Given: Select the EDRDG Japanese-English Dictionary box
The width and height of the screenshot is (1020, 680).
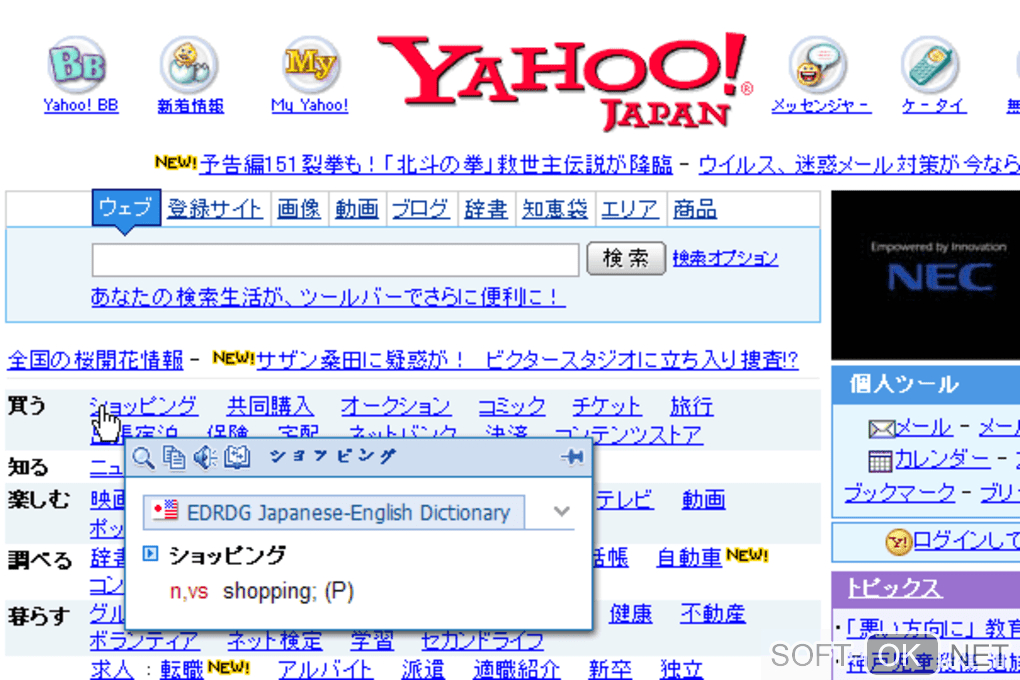Looking at the screenshot, I should click(334, 512).
